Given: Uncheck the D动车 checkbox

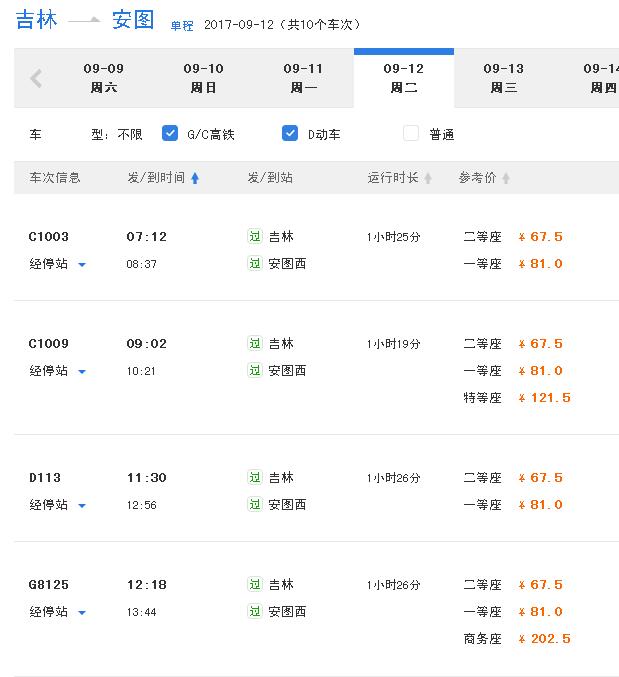Looking at the screenshot, I should 290,133.
